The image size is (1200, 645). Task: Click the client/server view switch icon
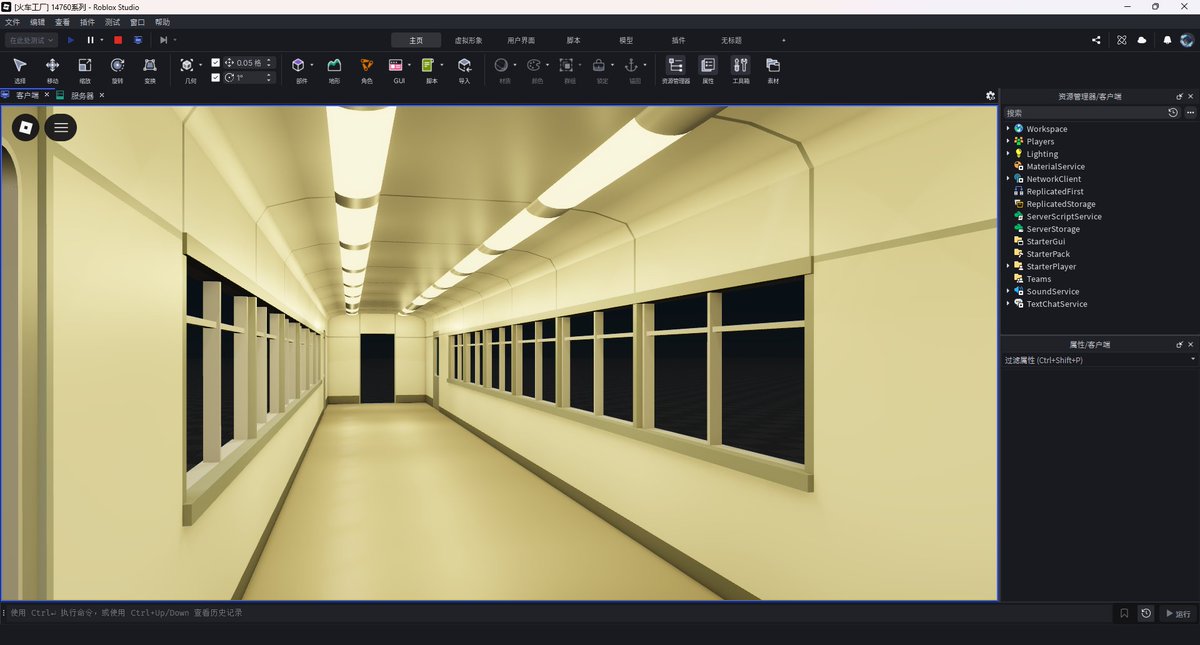138,40
